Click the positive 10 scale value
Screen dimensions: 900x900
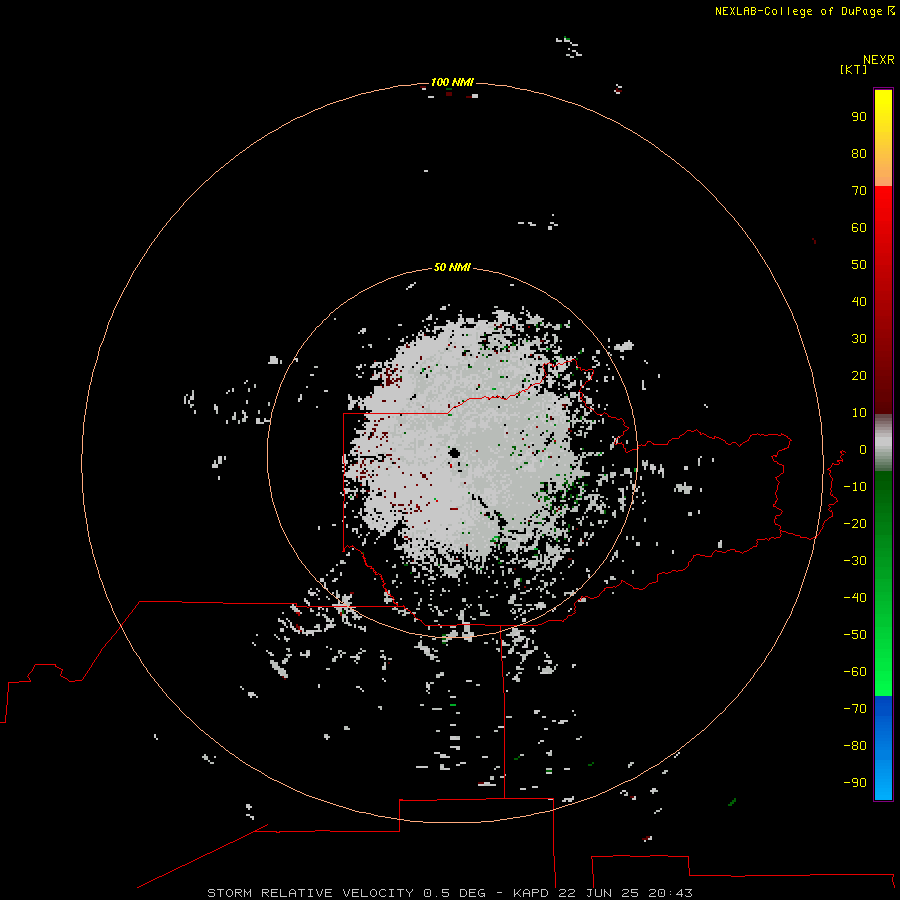[859, 413]
